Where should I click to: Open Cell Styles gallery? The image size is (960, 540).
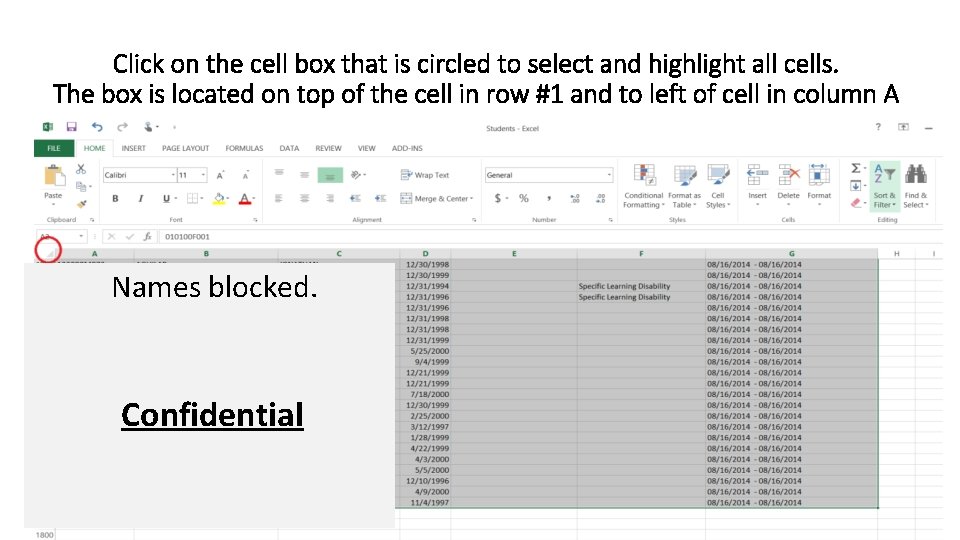pyautogui.click(x=718, y=187)
